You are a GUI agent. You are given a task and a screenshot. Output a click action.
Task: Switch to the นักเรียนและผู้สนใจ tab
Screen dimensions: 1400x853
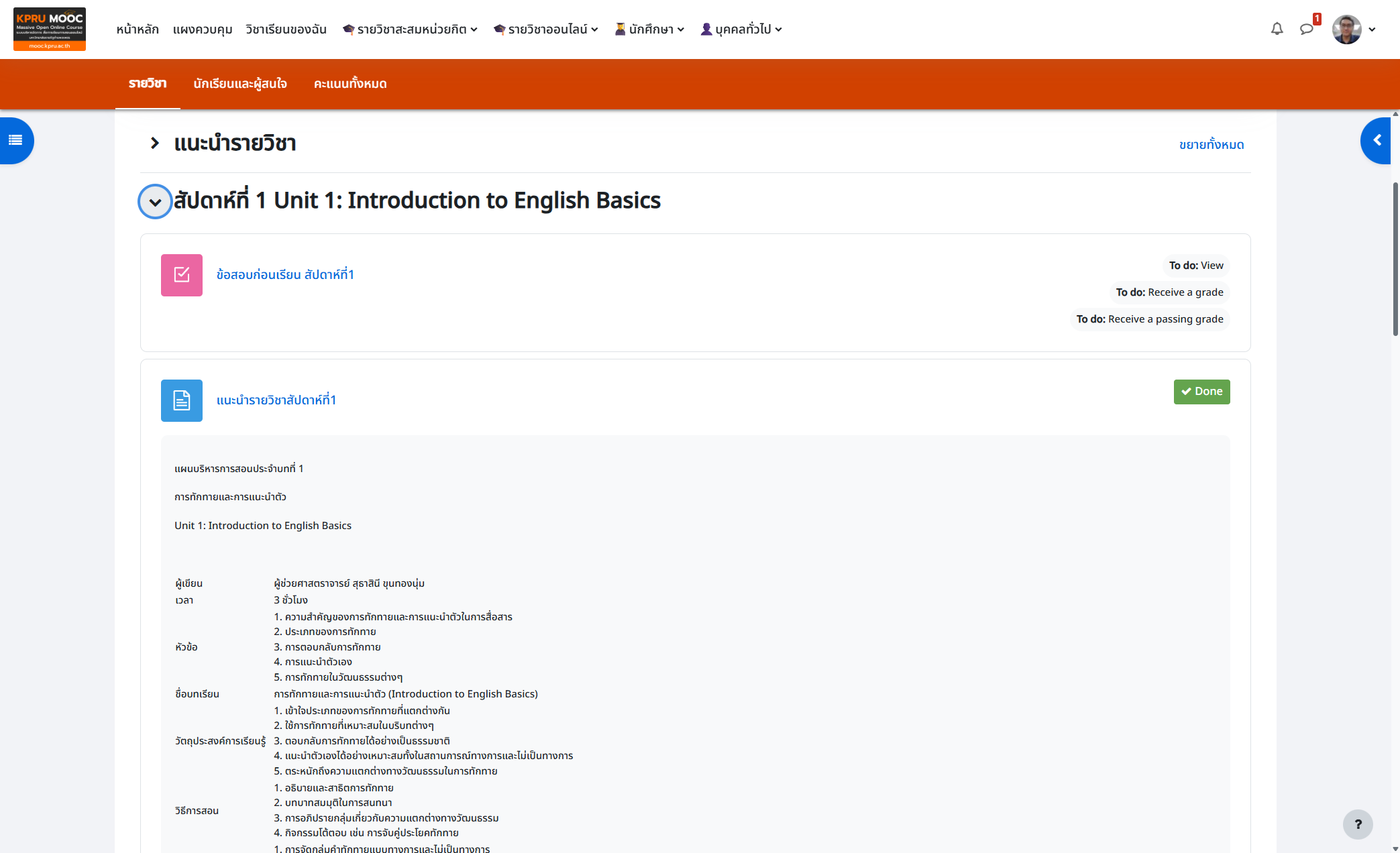click(x=240, y=84)
